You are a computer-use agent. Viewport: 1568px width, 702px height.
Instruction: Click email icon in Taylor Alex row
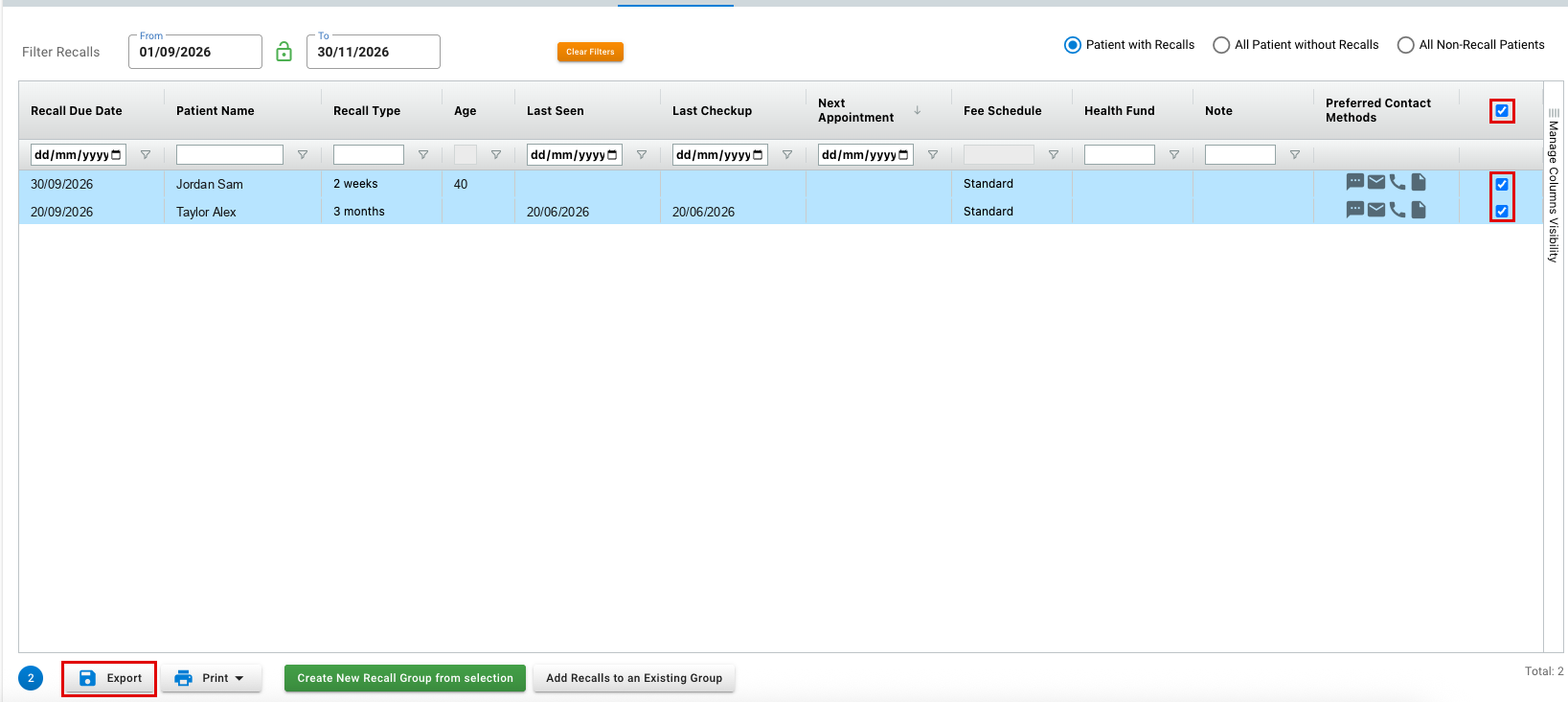(x=1376, y=210)
